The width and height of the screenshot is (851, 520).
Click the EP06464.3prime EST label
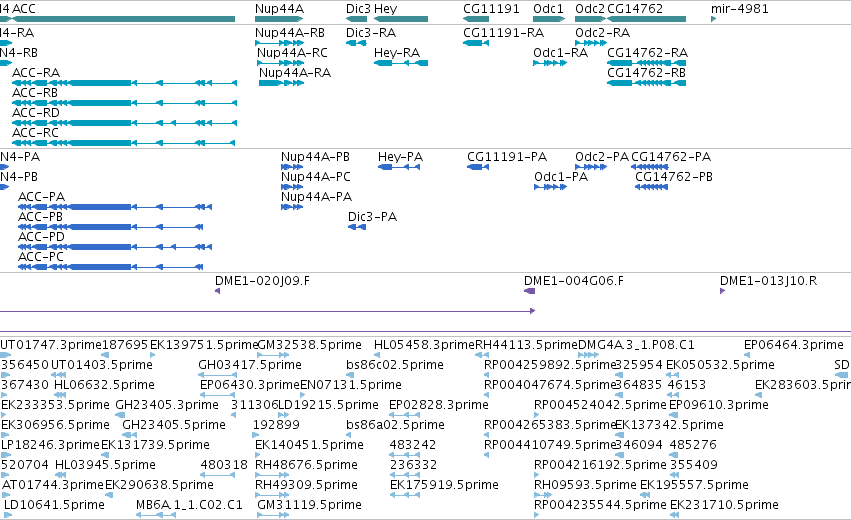click(x=793, y=345)
